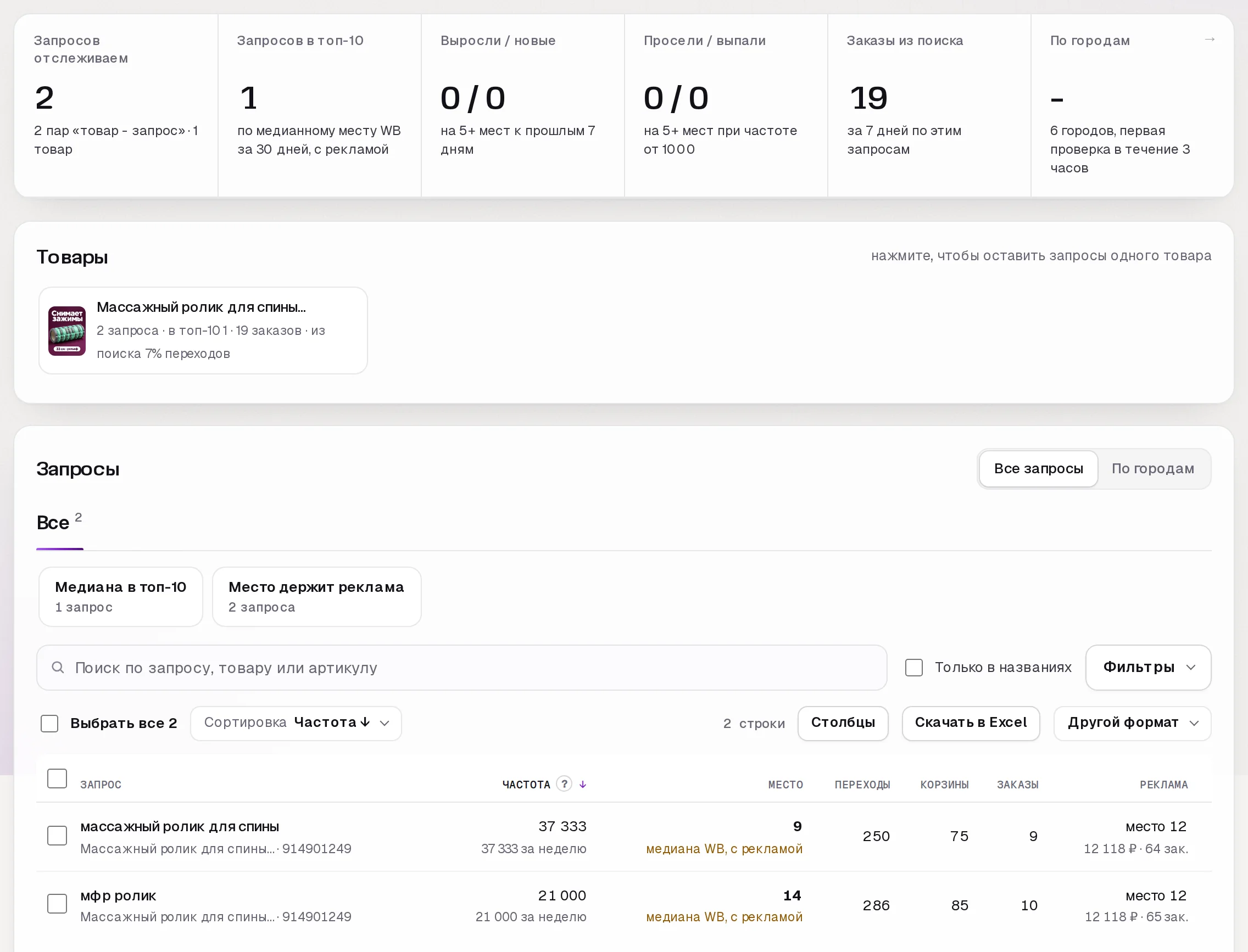Click the frequency value 37 333
Image resolution: width=1248 pixels, height=952 pixels.
click(562, 826)
